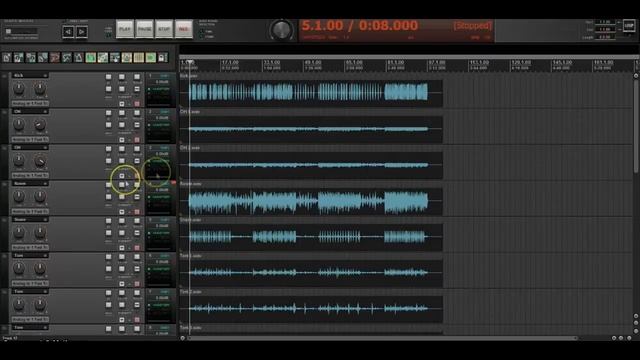Open the Snare track name dropdown arrow
This screenshot has width=640, height=360.
pyautogui.click(x=45, y=220)
